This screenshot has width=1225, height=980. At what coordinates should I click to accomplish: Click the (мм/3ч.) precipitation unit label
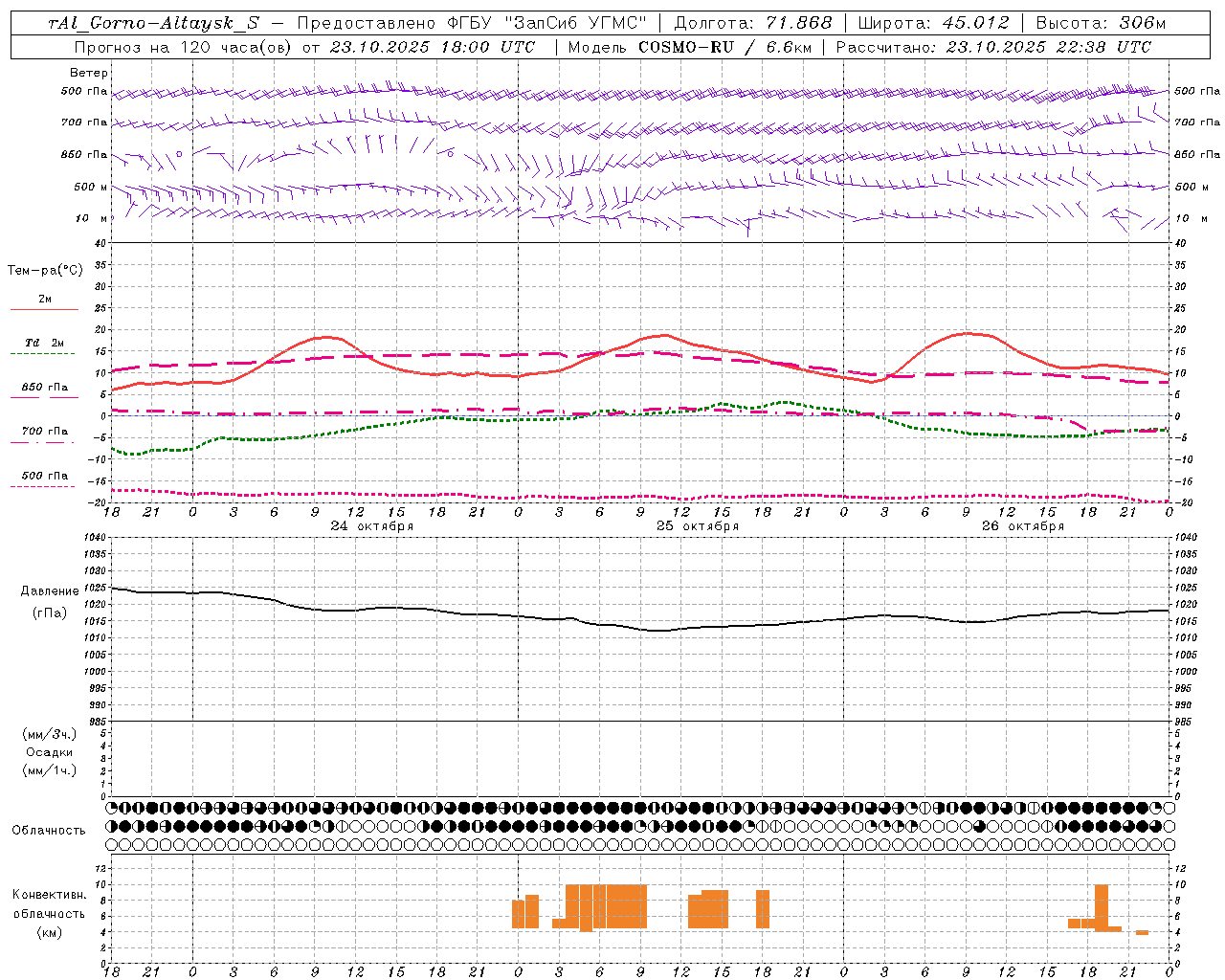50,734
